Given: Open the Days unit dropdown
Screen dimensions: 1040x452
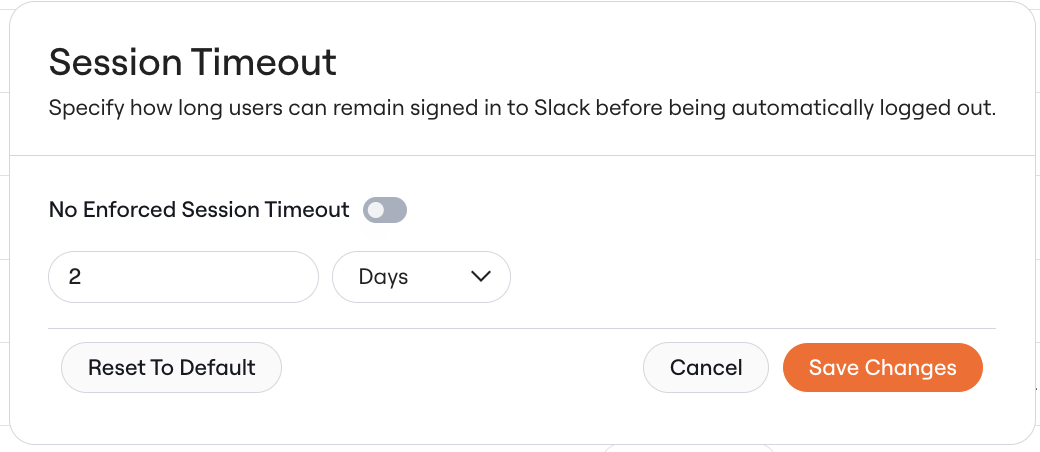Looking at the screenshot, I should pos(421,277).
